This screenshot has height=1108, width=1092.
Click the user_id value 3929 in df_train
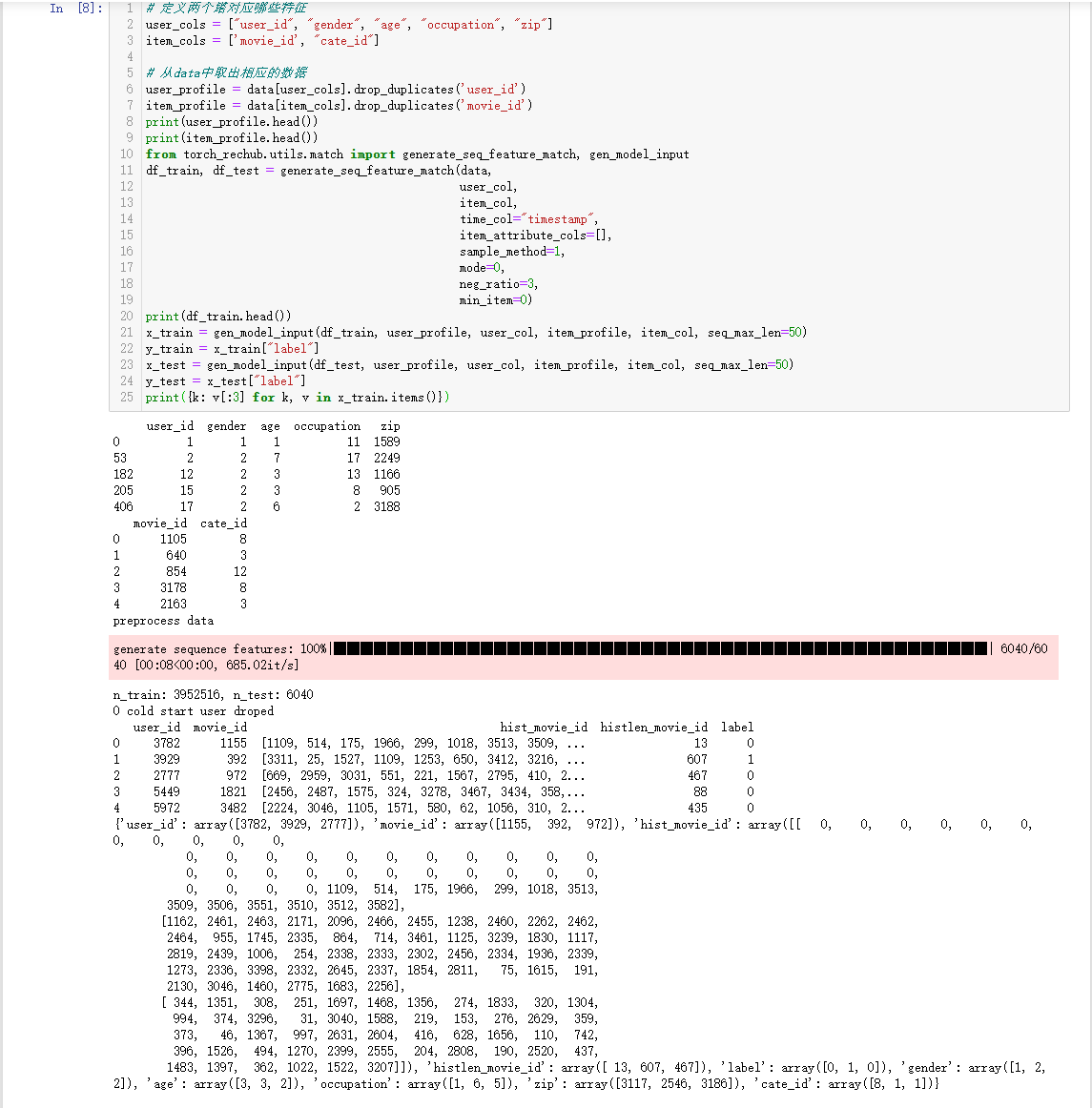coord(167,760)
